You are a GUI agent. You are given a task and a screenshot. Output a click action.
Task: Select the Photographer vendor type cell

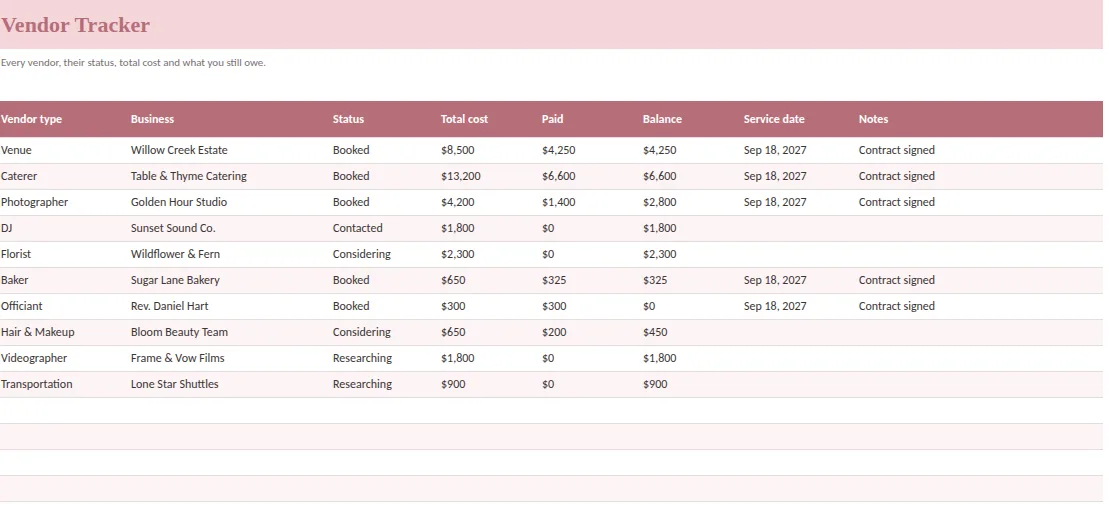pyautogui.click(x=35, y=202)
